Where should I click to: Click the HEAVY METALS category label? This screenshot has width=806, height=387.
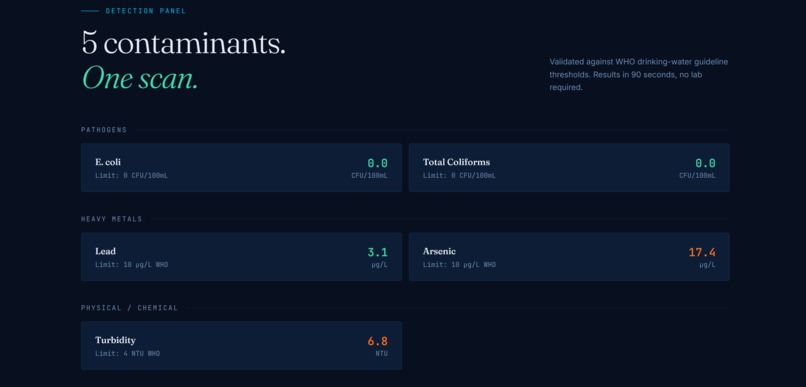coord(112,219)
